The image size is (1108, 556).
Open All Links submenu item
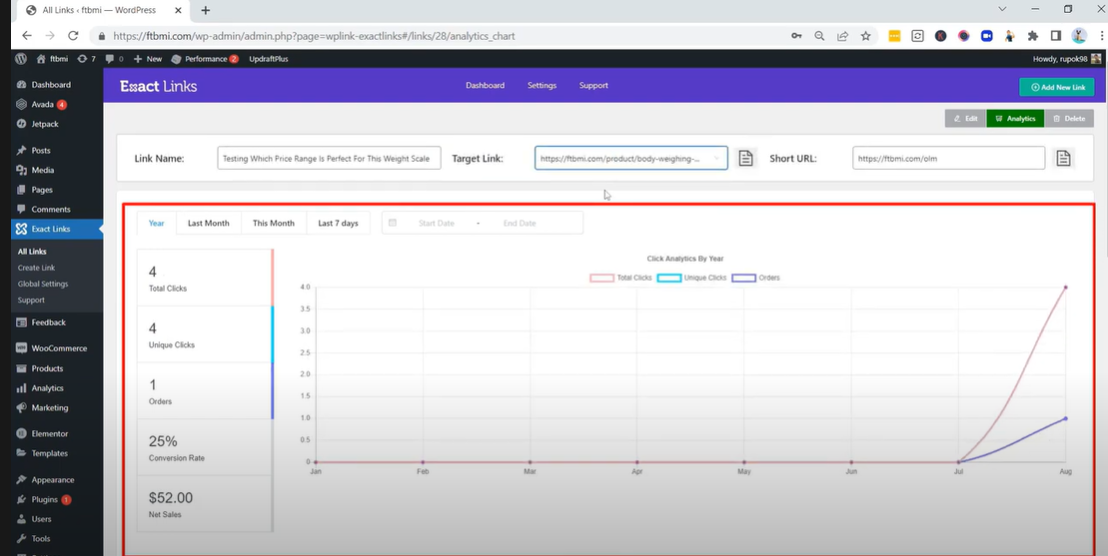33,252
